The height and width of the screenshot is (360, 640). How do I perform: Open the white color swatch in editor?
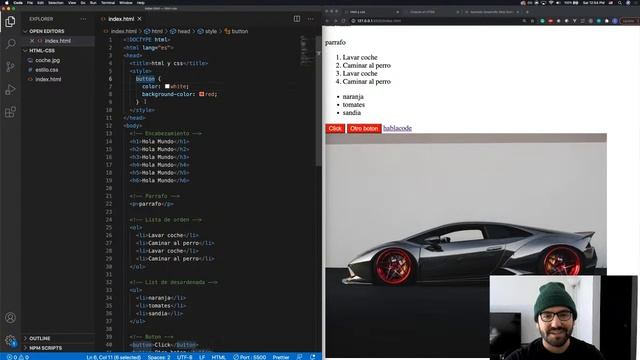[167, 87]
